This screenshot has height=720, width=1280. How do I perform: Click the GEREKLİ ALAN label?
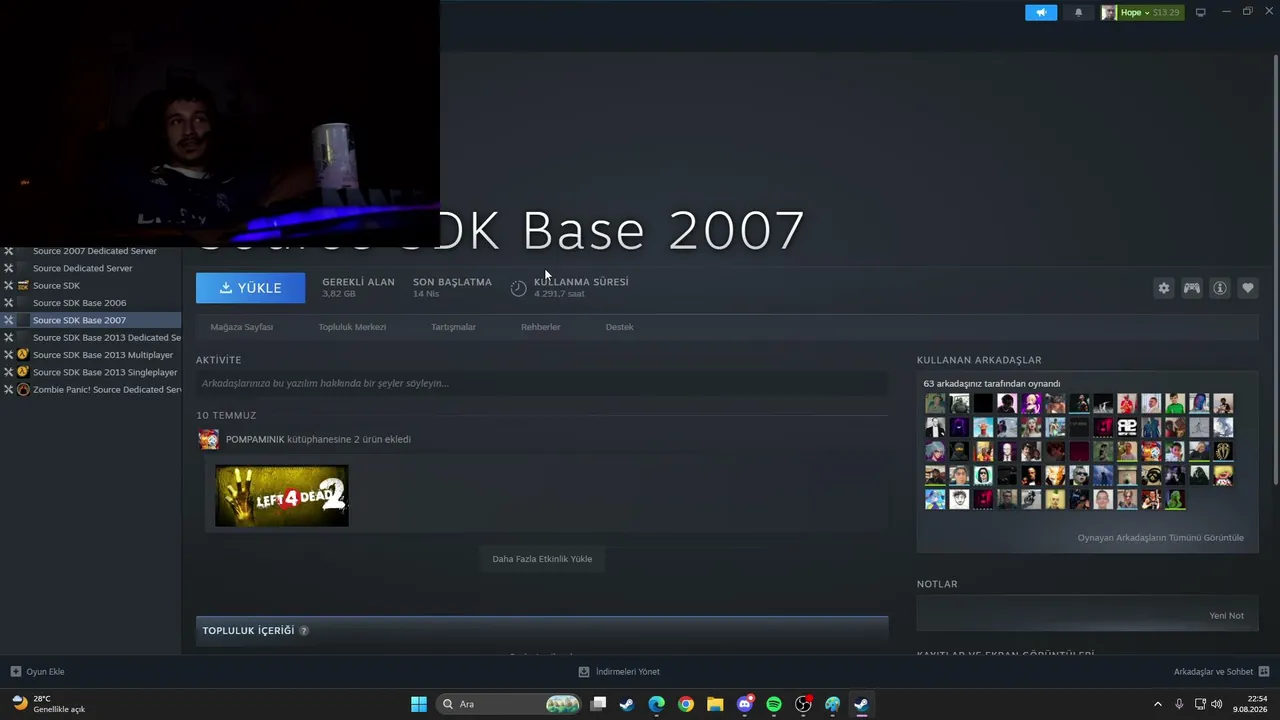coord(358,282)
